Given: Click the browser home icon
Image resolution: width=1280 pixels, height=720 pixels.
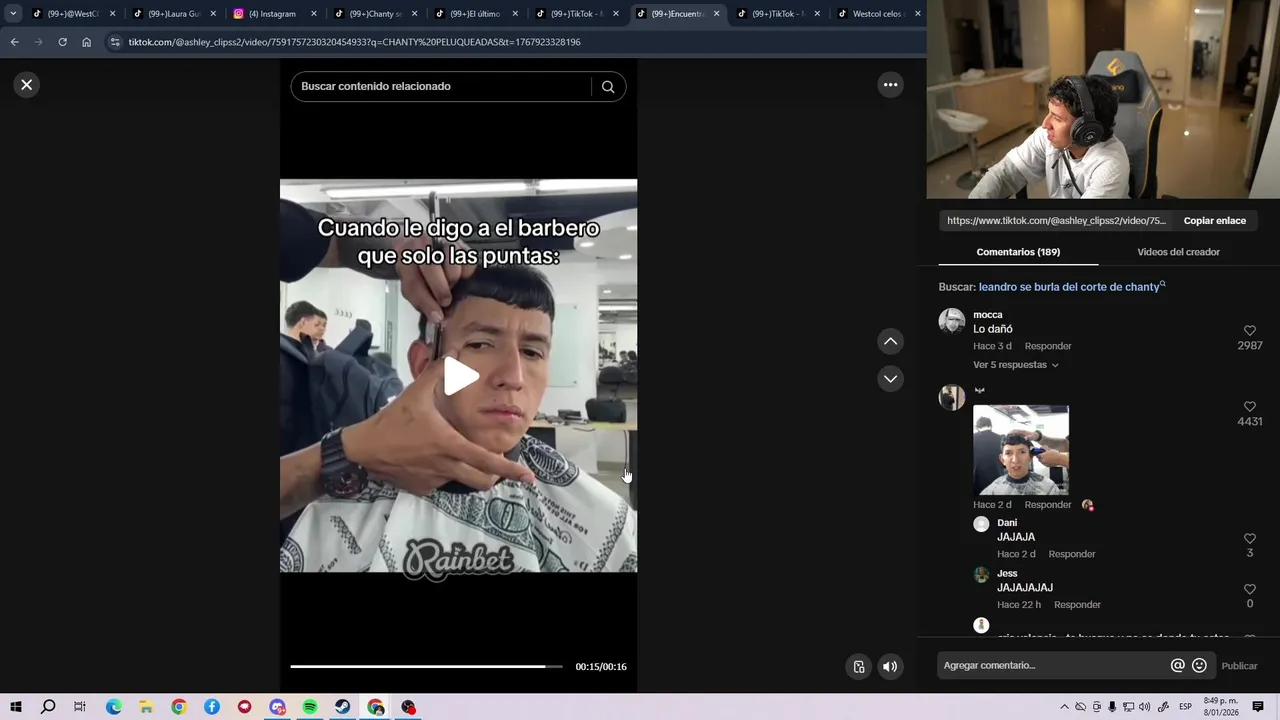Looking at the screenshot, I should 86,42.
